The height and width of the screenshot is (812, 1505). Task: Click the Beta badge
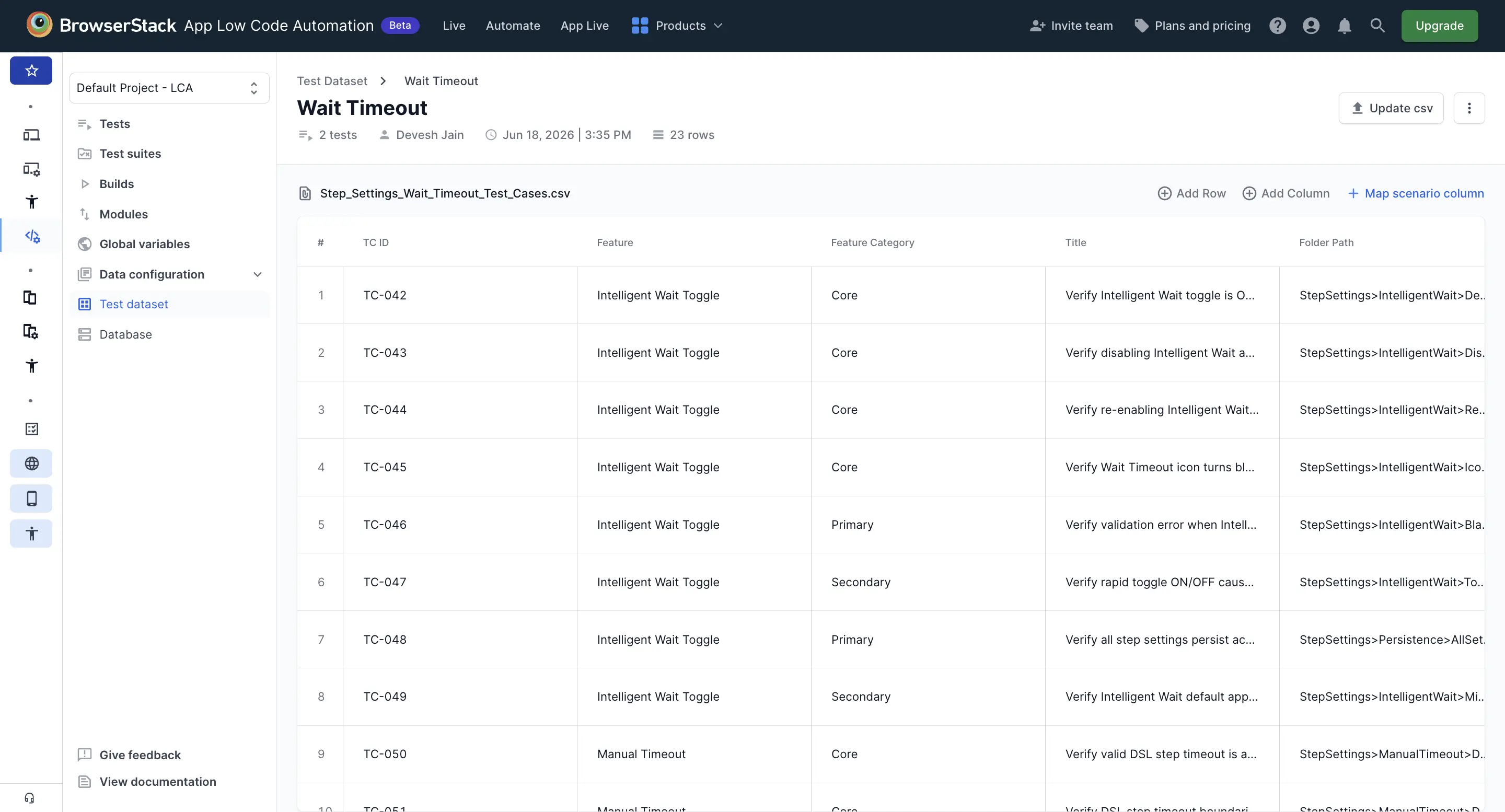tap(400, 25)
